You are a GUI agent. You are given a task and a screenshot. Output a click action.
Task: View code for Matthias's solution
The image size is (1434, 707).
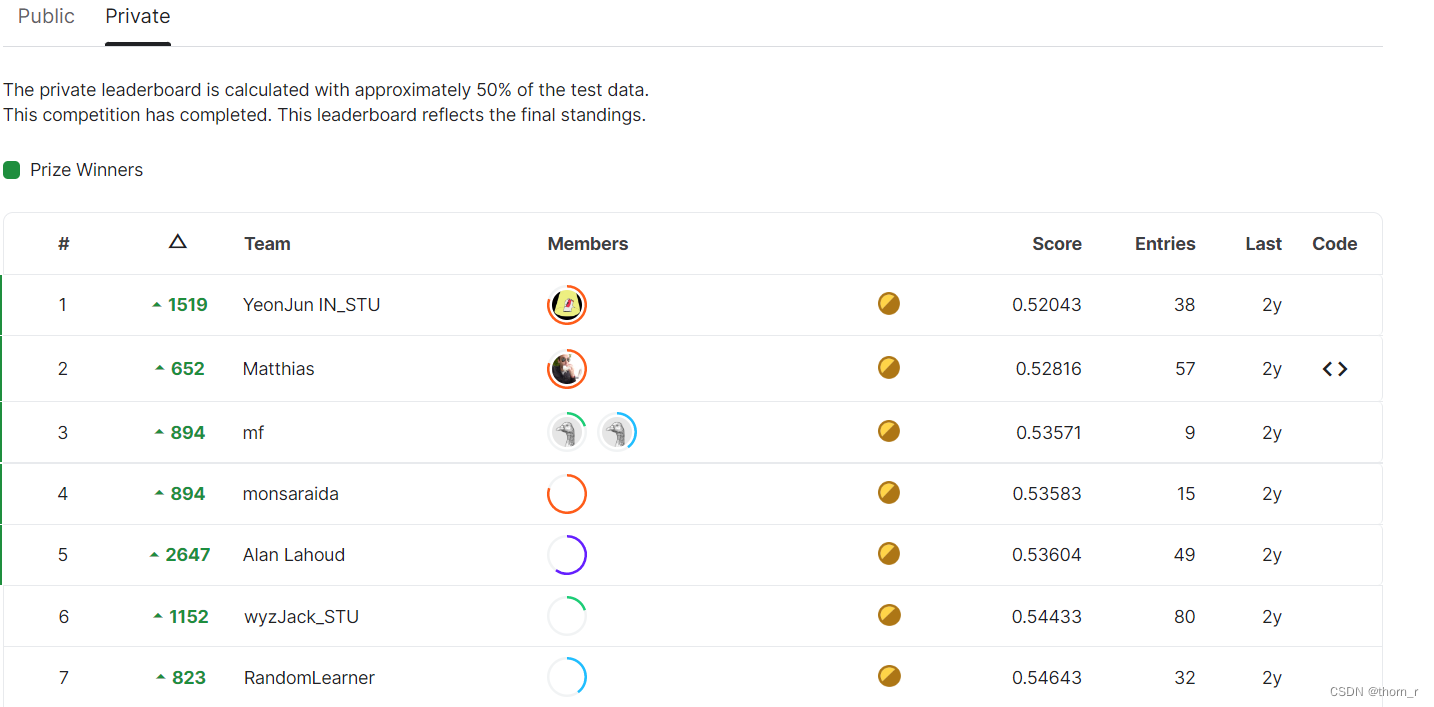(1335, 369)
